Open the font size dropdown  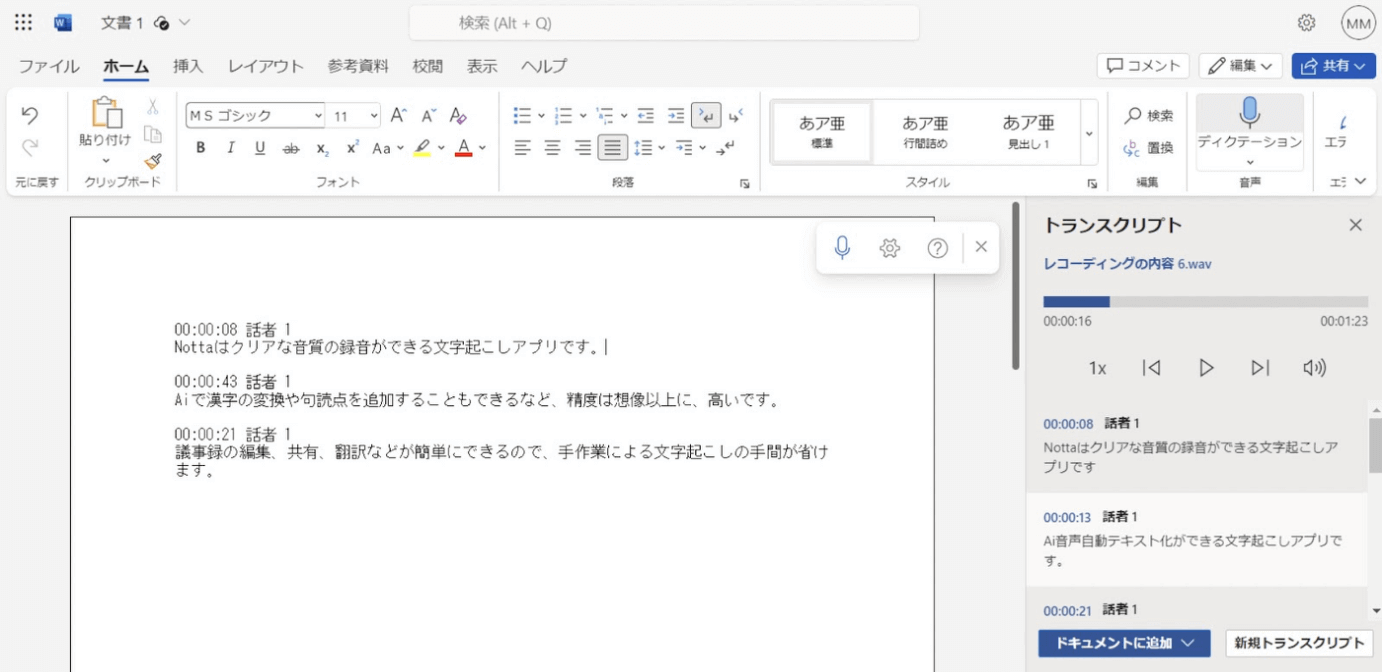(x=375, y=116)
